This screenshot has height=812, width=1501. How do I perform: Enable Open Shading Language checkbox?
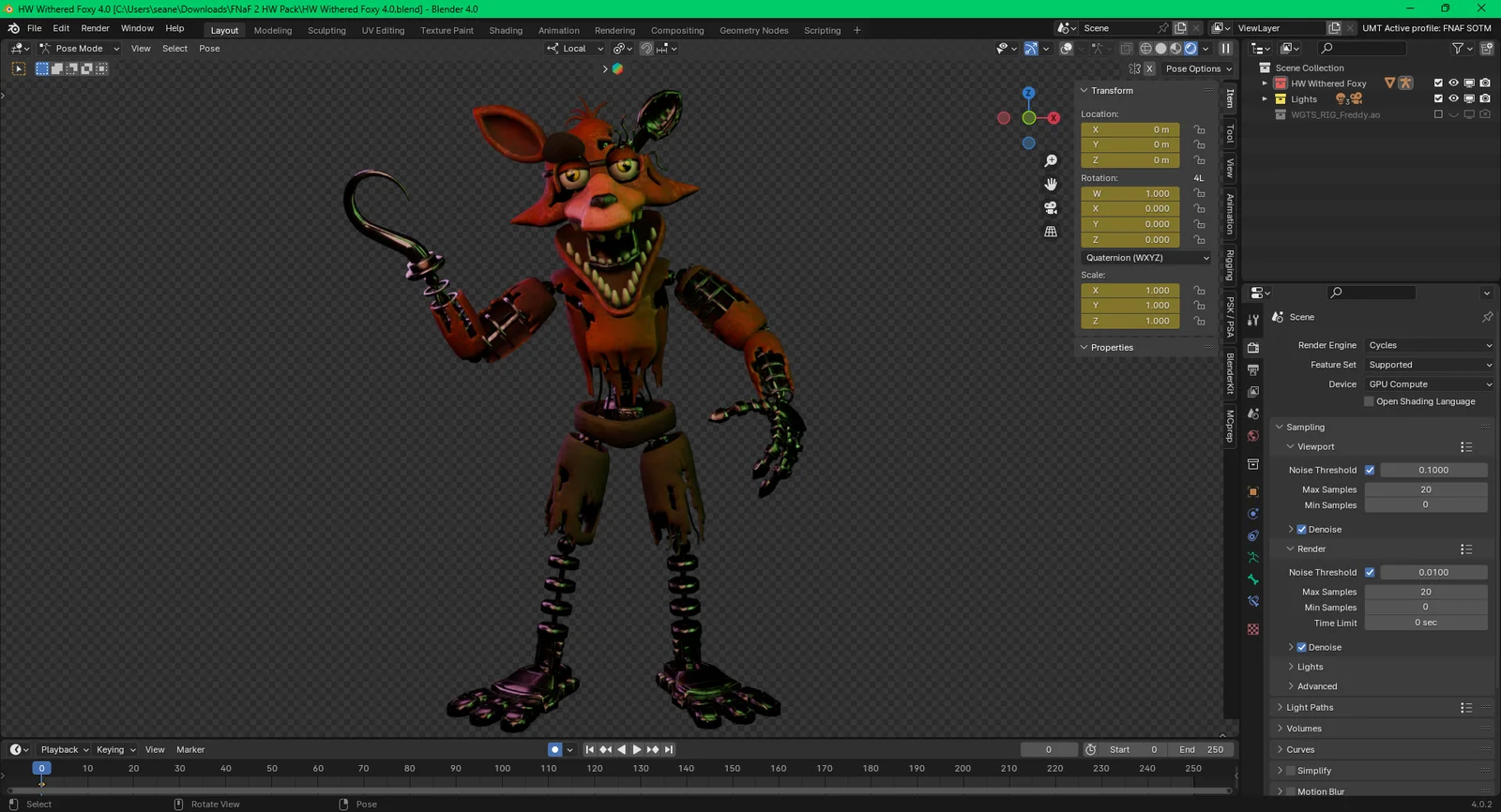point(1369,401)
